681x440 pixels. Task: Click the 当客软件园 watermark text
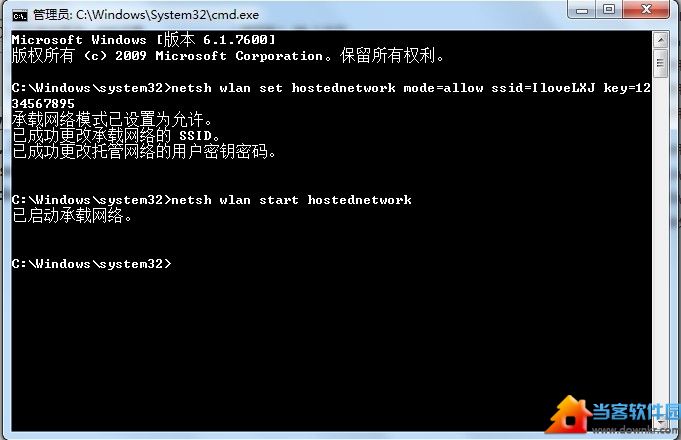(636, 411)
